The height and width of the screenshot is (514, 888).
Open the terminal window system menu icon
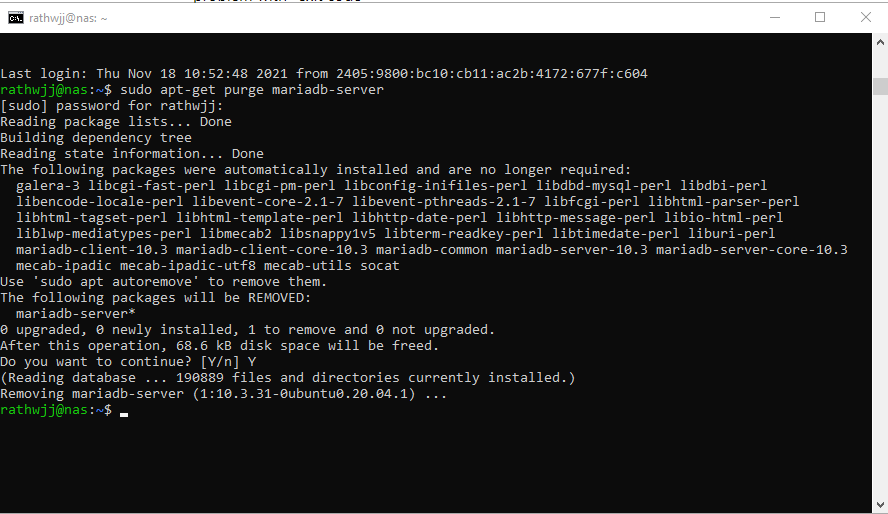(x=16, y=17)
